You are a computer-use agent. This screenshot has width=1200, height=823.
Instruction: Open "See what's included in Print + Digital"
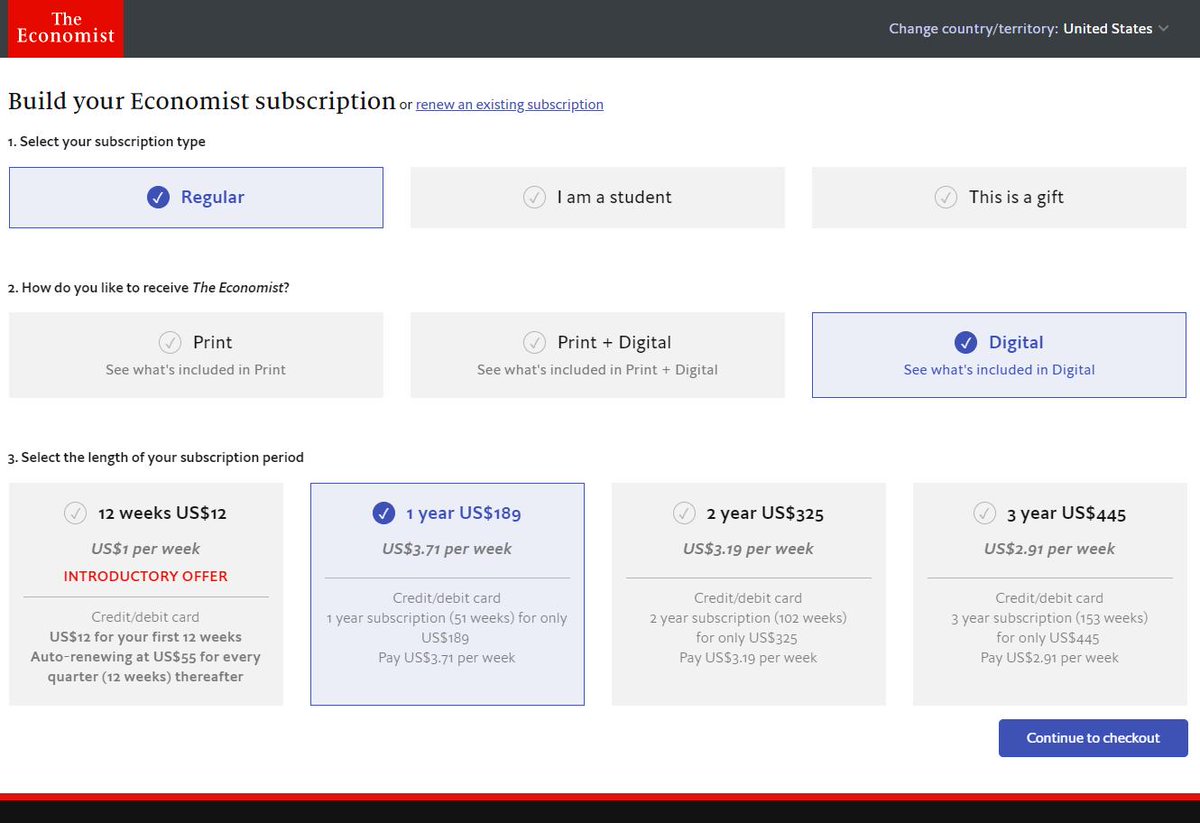click(597, 370)
